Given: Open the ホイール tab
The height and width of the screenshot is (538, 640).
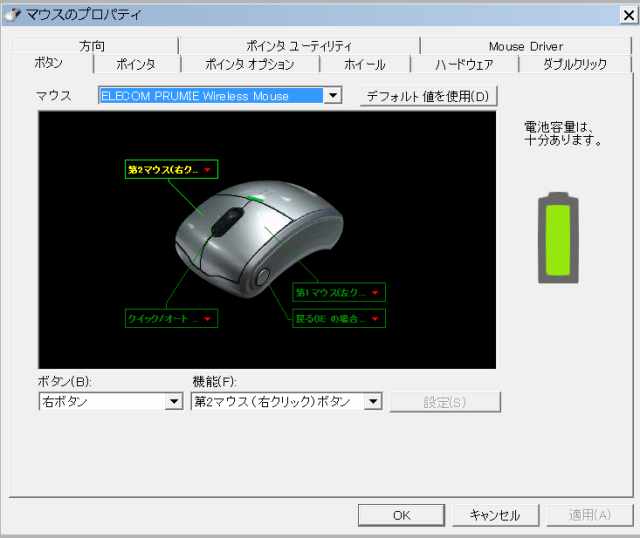Looking at the screenshot, I should coord(364,64).
